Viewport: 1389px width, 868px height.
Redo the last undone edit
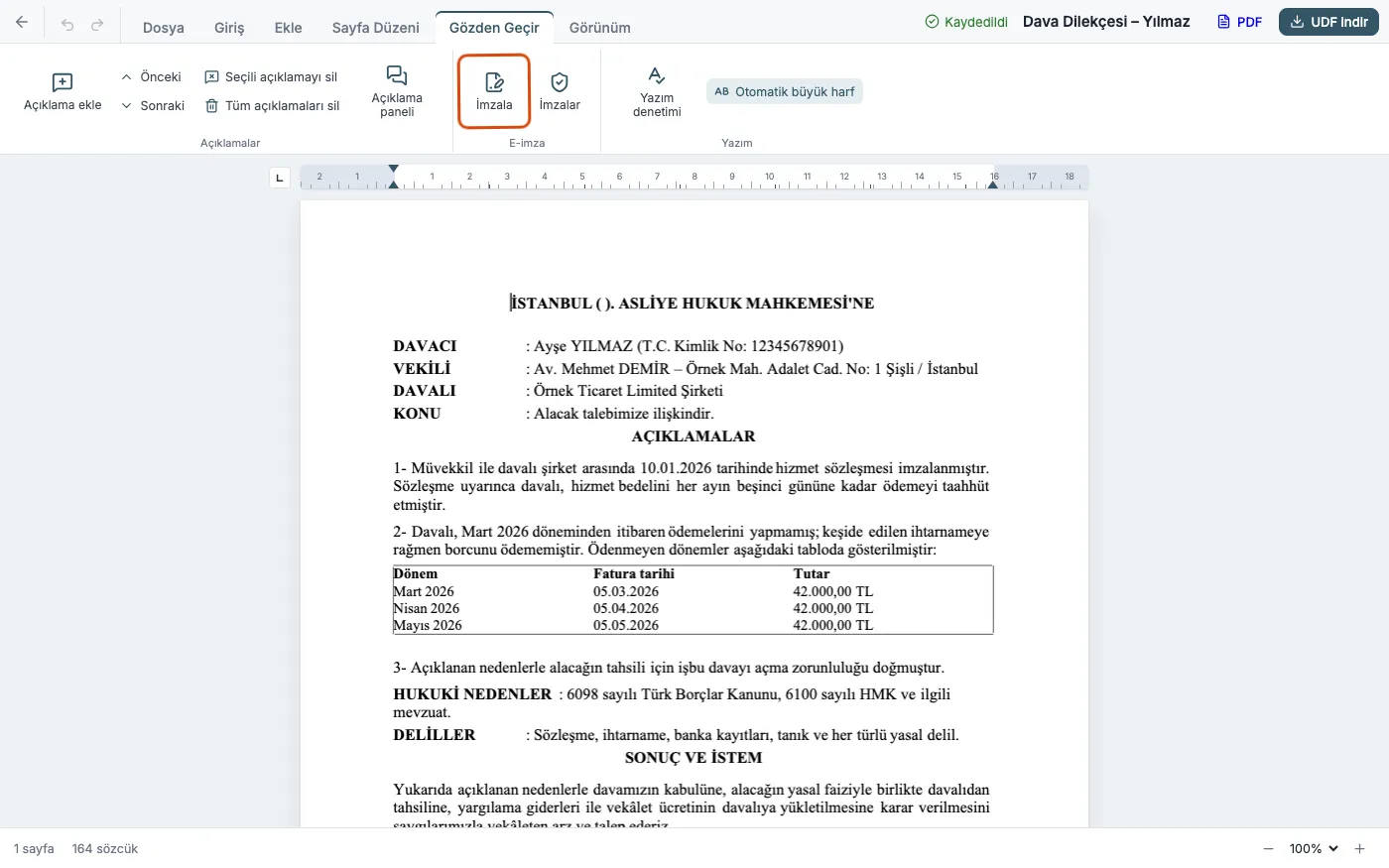[97, 25]
